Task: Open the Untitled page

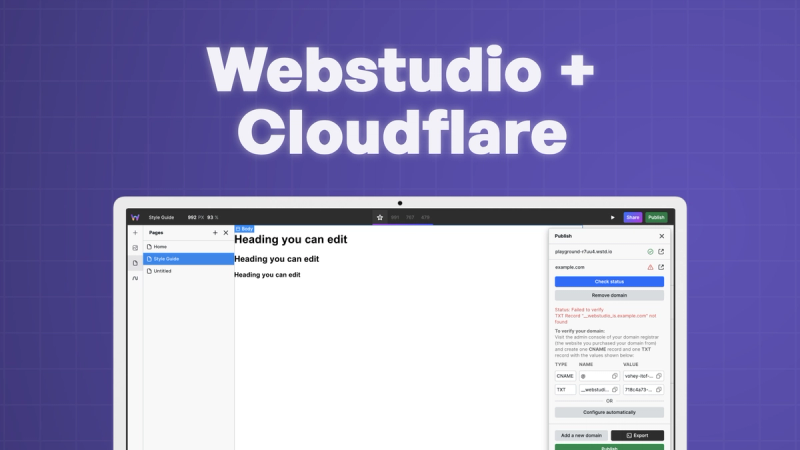Action: [x=189, y=271]
